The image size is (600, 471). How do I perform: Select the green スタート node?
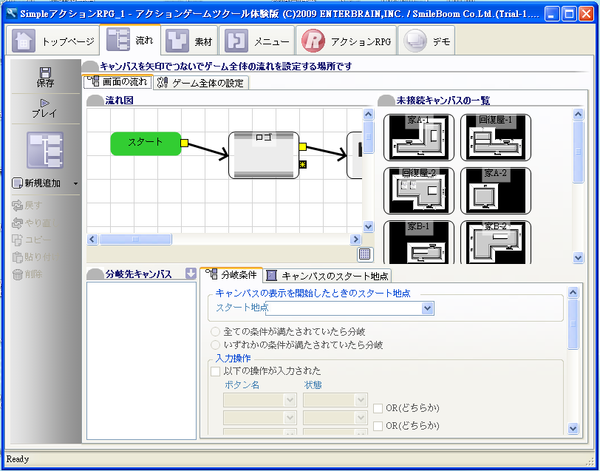146,143
